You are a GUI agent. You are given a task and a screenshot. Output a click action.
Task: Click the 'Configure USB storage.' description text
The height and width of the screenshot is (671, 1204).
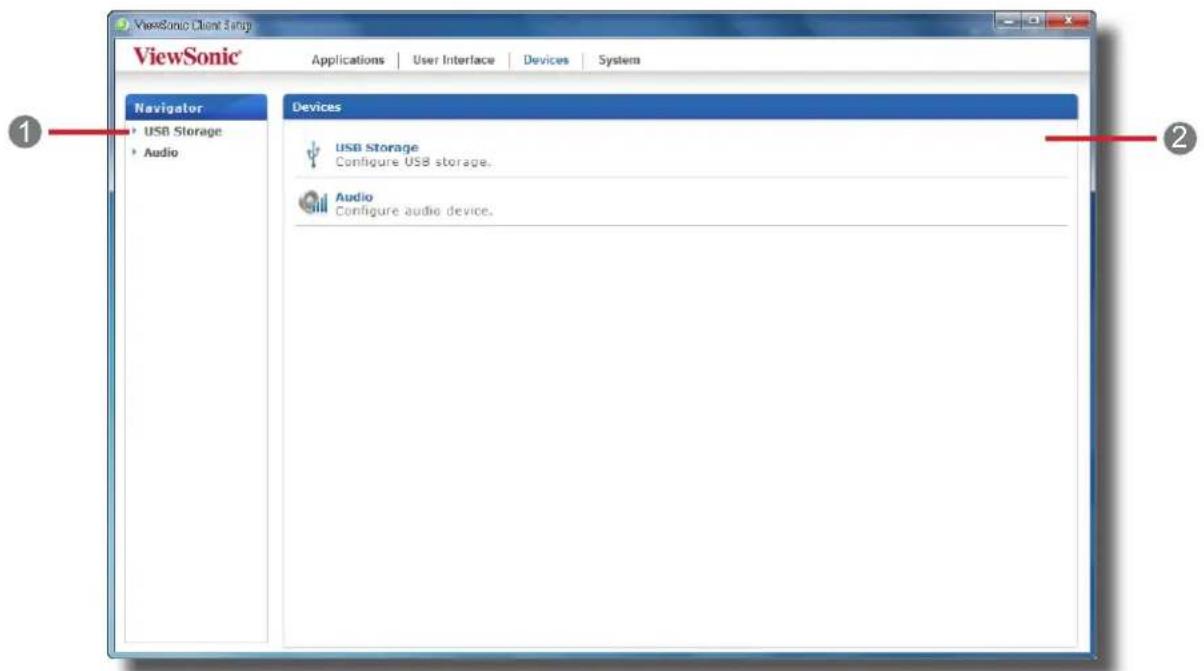point(412,161)
